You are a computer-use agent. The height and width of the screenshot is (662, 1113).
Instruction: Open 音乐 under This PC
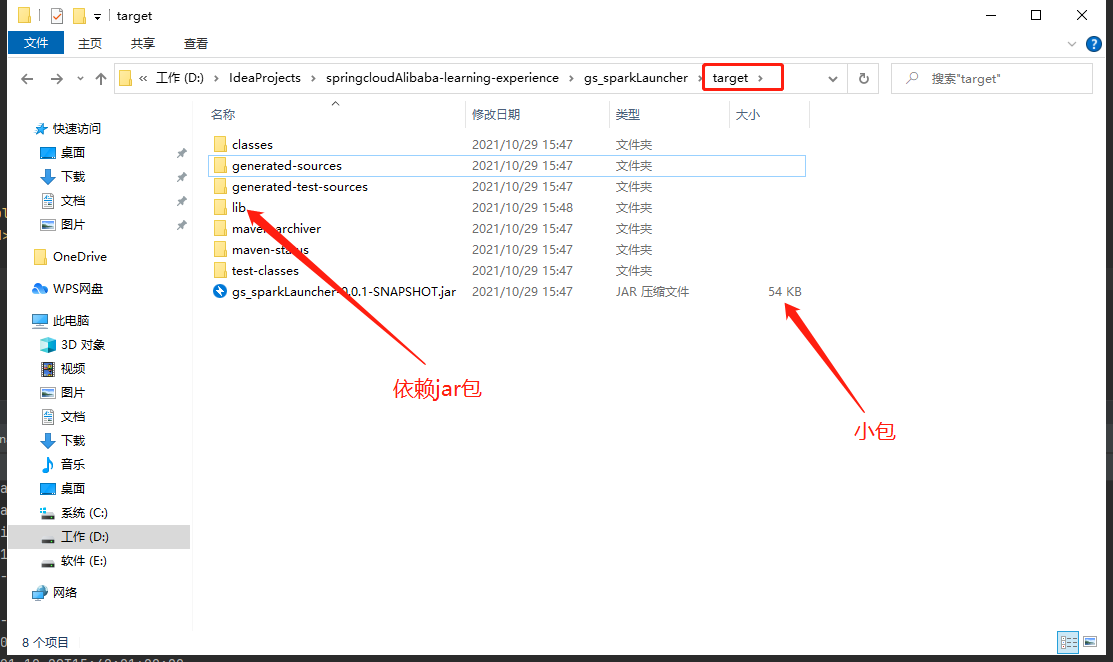pyautogui.click(x=72, y=465)
